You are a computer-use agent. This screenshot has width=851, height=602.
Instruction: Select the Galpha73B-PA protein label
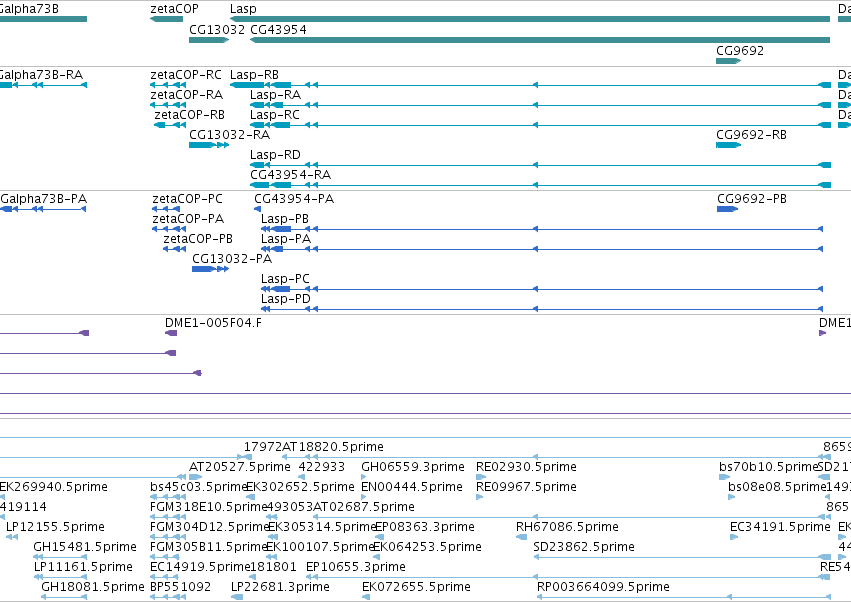pyautogui.click(x=43, y=199)
